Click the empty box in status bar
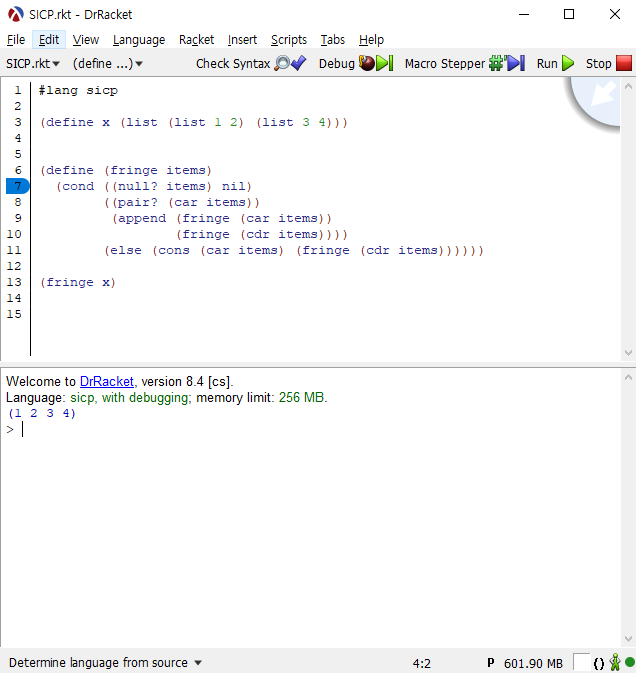Screen dimensions: 636x673 [x=581, y=662]
